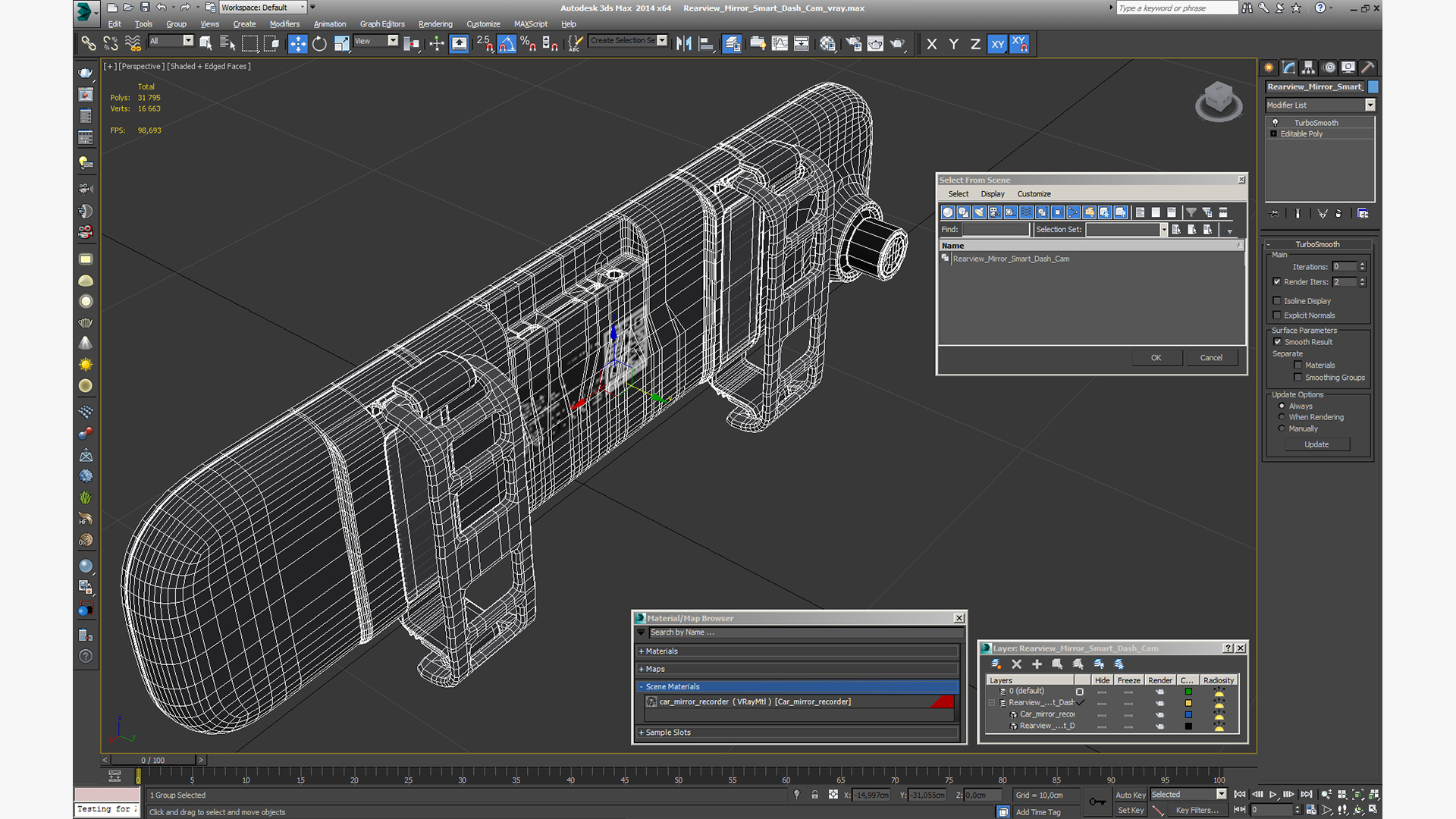Click Create New Layer icon in Layer dialog
The width and height of the screenshot is (1456, 819).
pyautogui.click(x=996, y=664)
